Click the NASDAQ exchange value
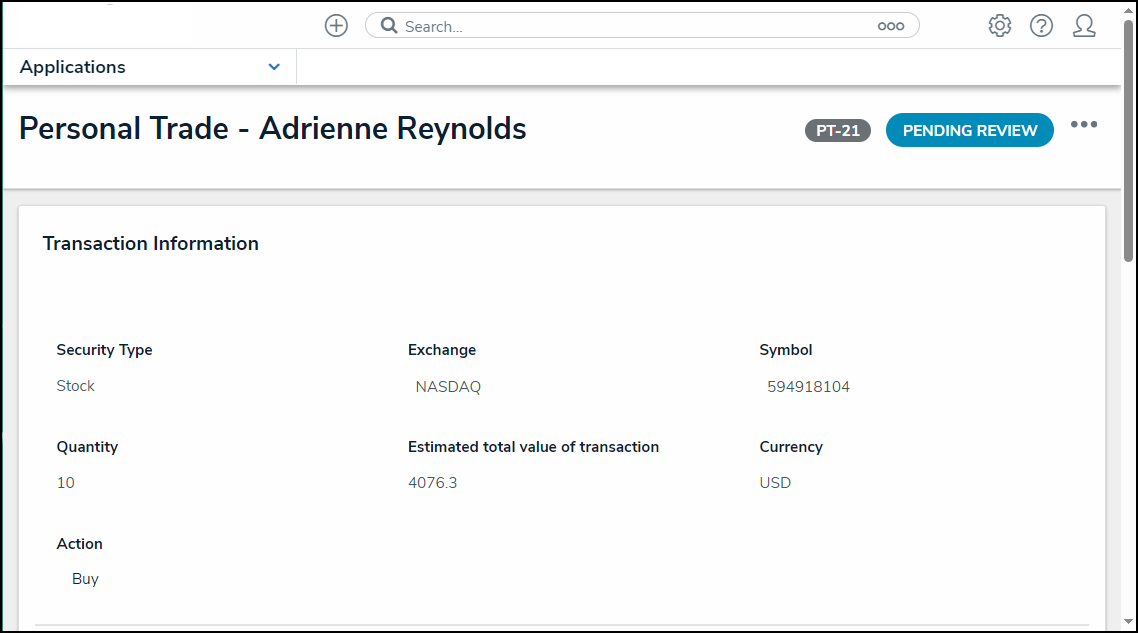Viewport: 1138px width, 633px height. coord(448,386)
